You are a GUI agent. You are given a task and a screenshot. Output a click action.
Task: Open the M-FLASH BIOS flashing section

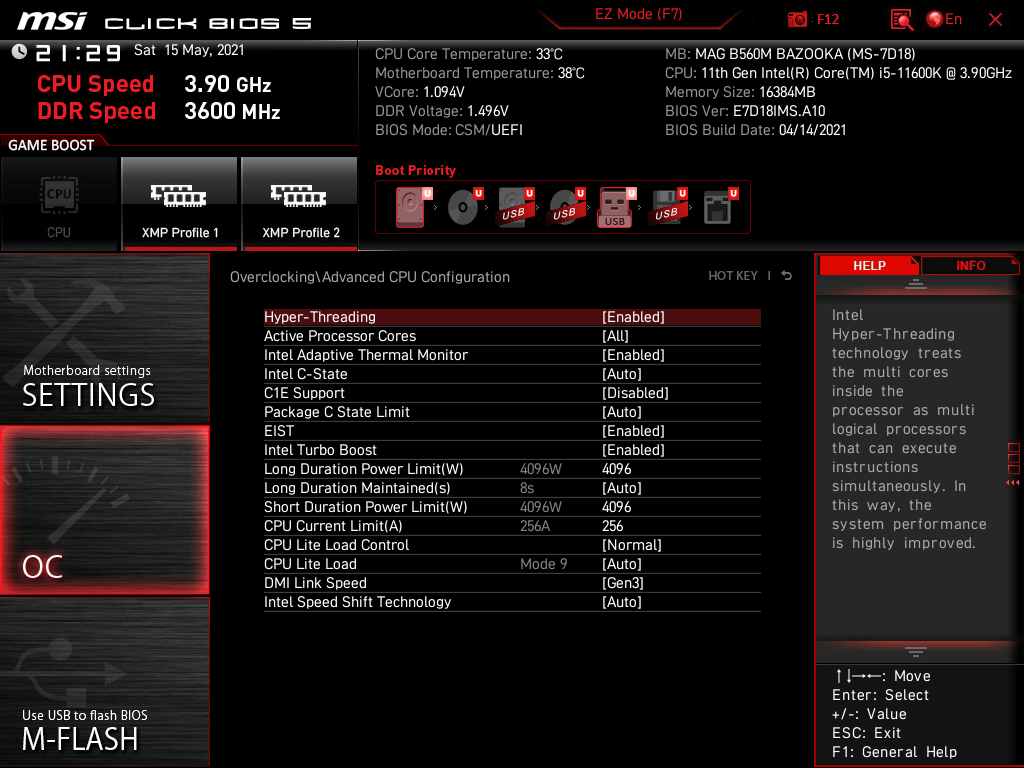104,682
